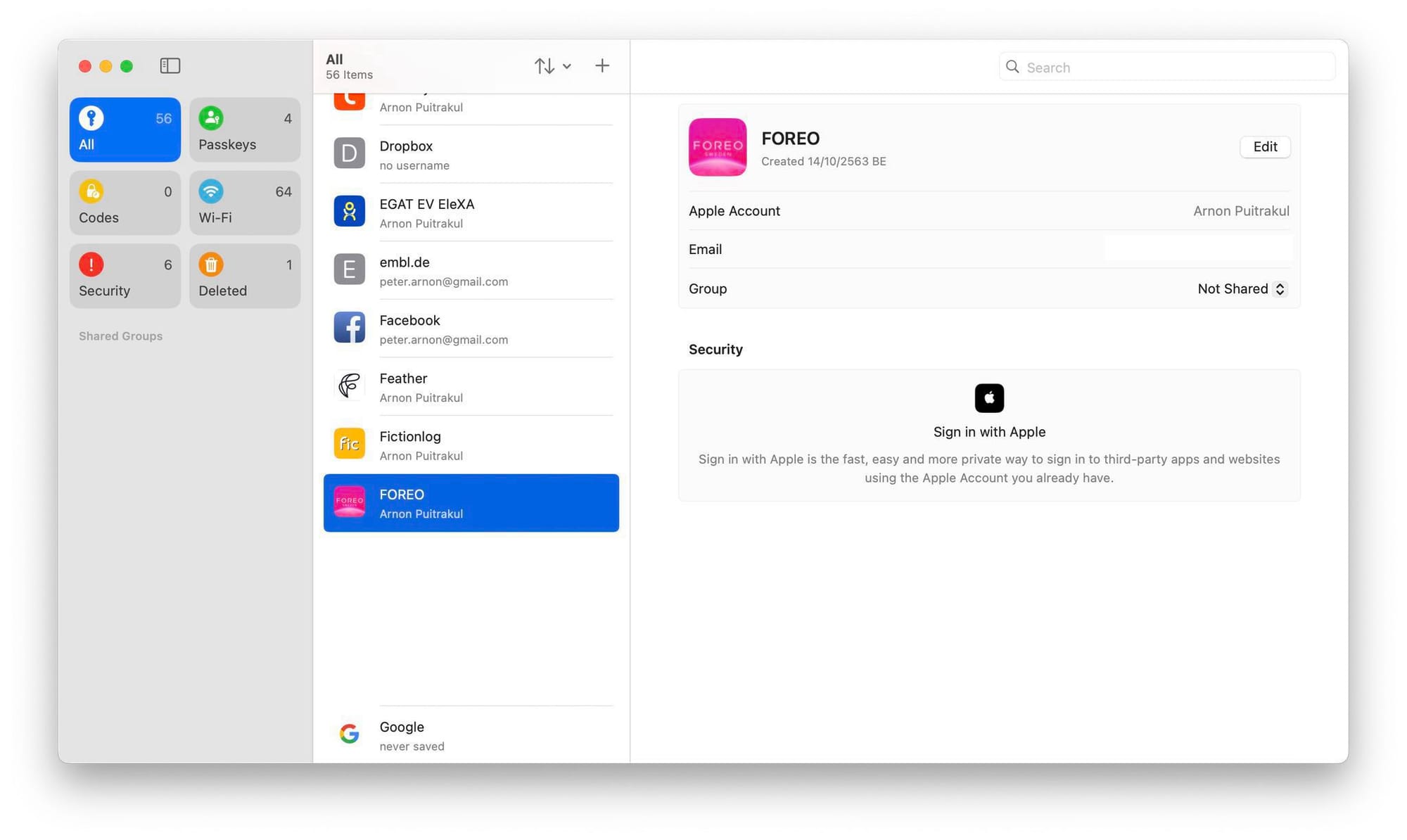Click the Sign in with Apple icon

989,397
